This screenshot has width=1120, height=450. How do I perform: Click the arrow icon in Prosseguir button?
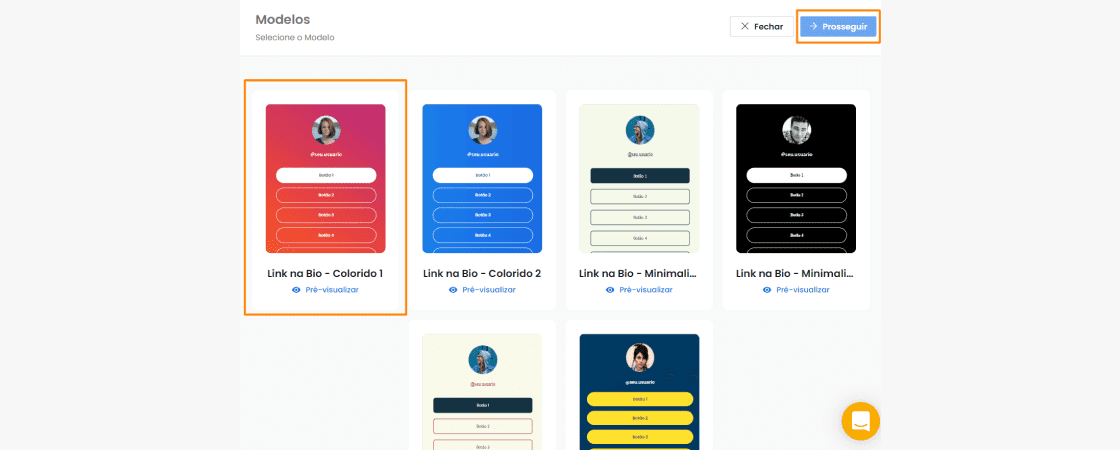coord(814,27)
